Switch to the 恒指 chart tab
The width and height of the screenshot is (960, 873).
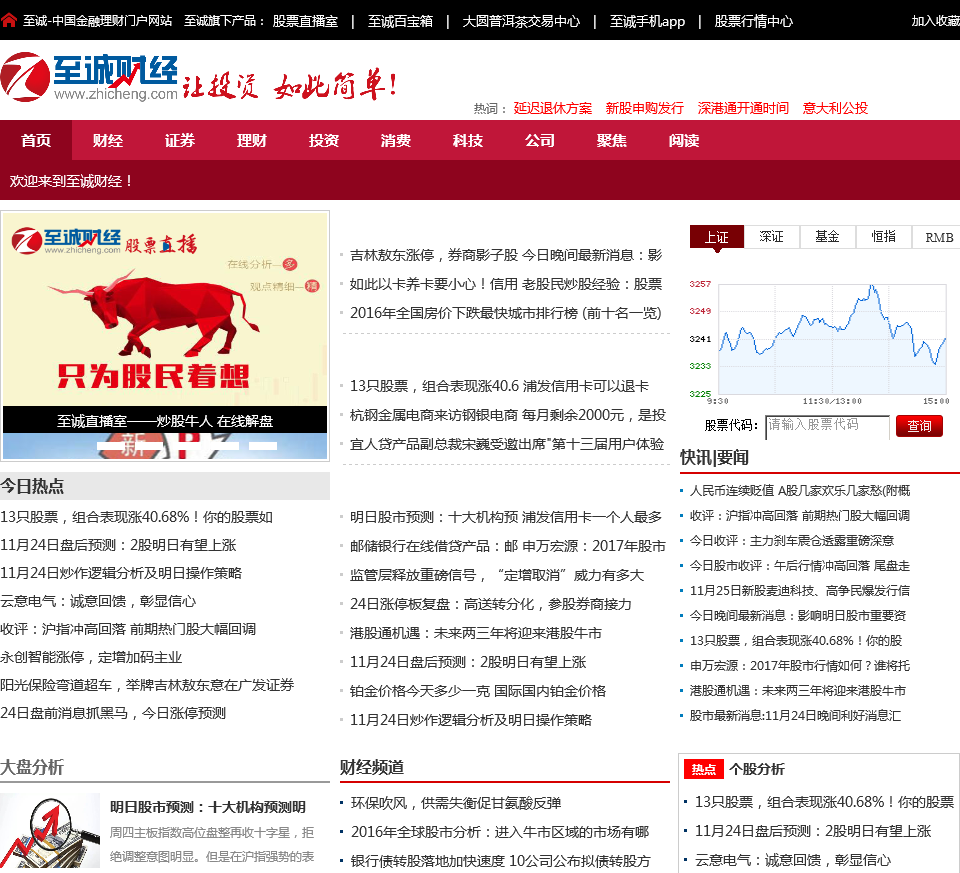click(883, 237)
